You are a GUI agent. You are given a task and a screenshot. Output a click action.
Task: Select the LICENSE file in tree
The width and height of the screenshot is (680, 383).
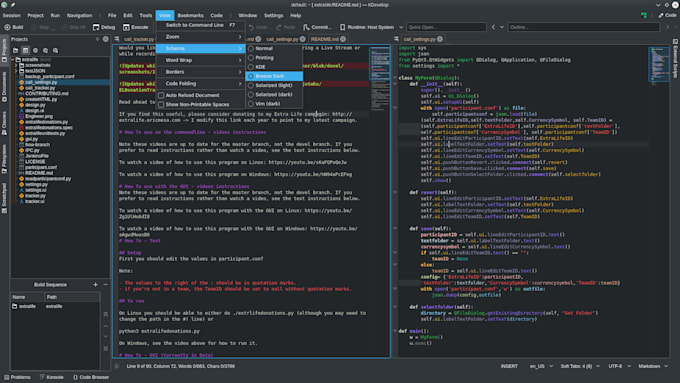(35, 161)
